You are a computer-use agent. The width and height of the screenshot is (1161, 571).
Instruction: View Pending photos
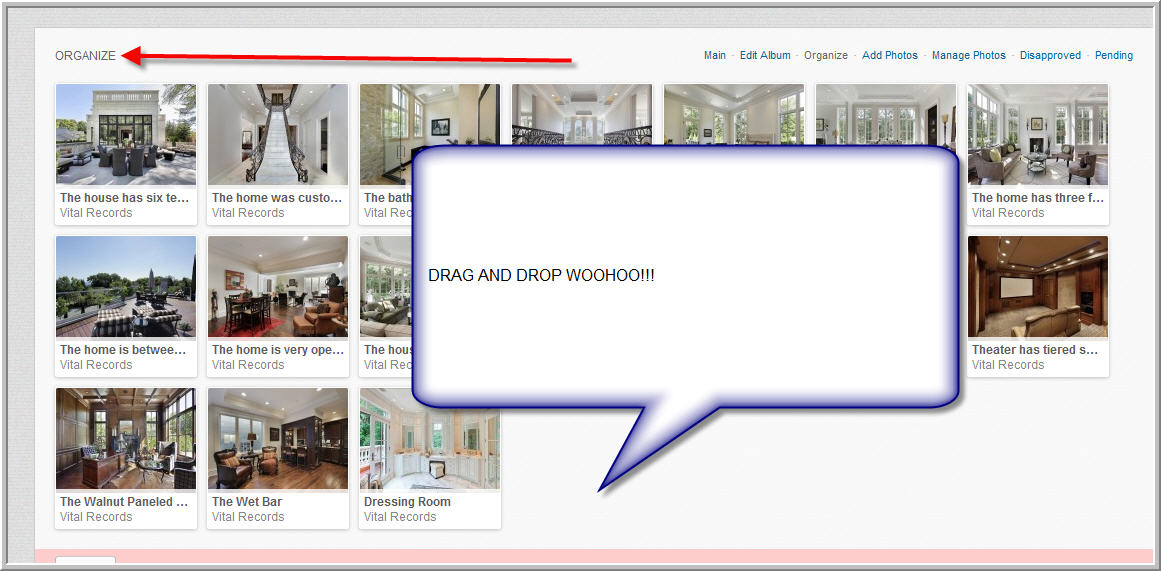pos(1114,55)
